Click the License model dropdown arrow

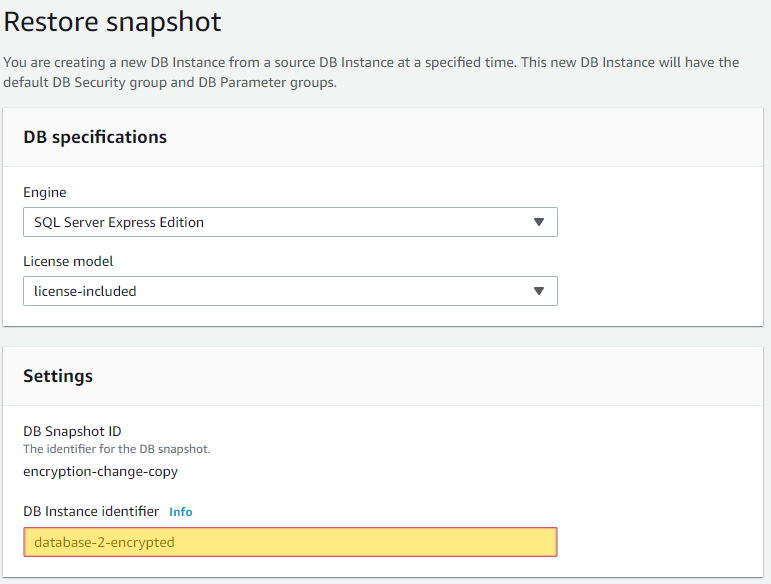click(538, 291)
